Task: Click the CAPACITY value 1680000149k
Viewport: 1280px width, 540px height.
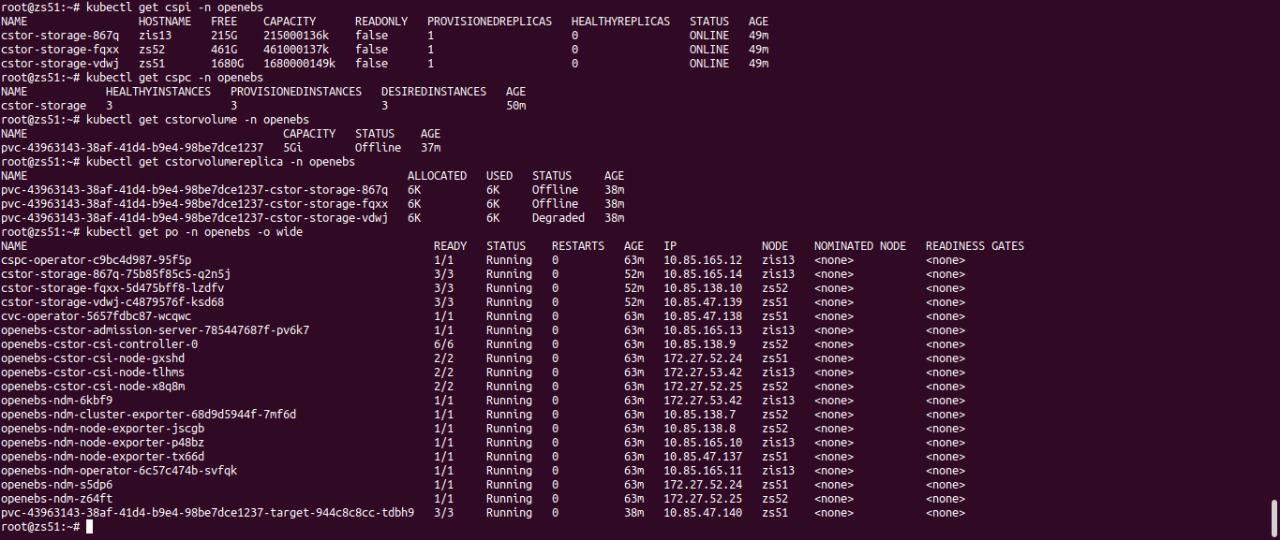Action: point(299,63)
